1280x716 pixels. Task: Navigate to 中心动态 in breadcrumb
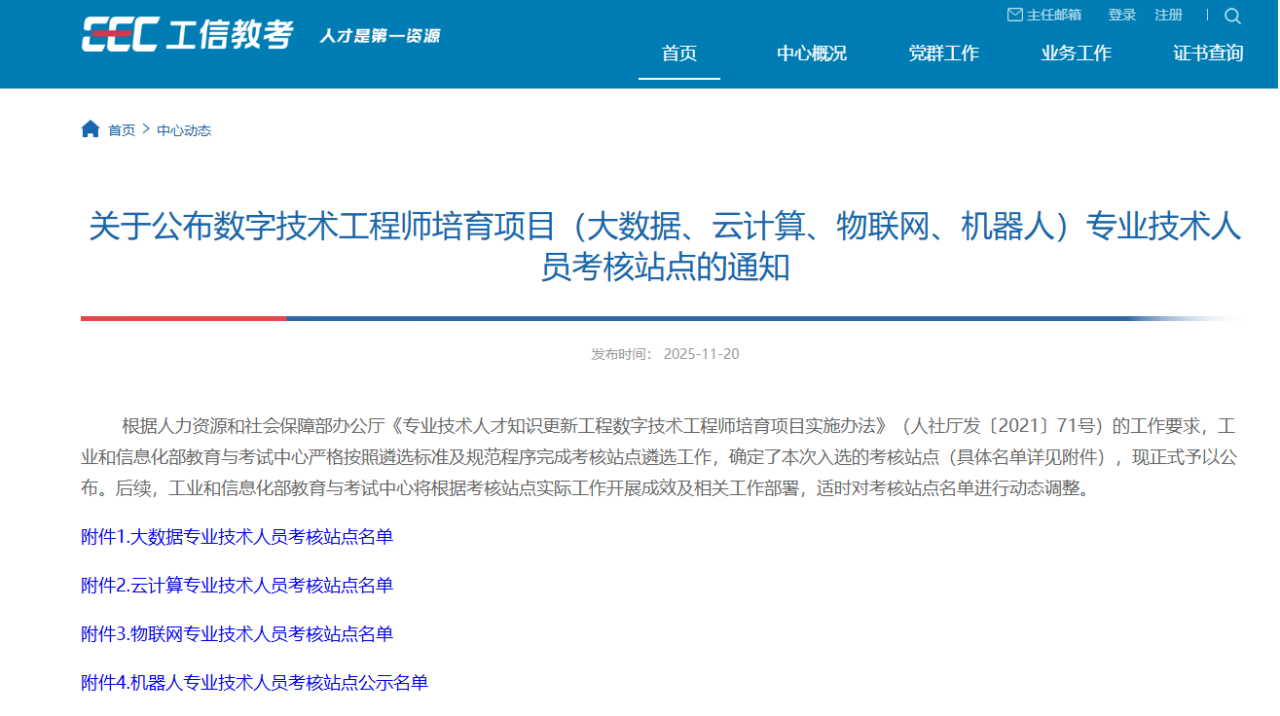[184, 130]
